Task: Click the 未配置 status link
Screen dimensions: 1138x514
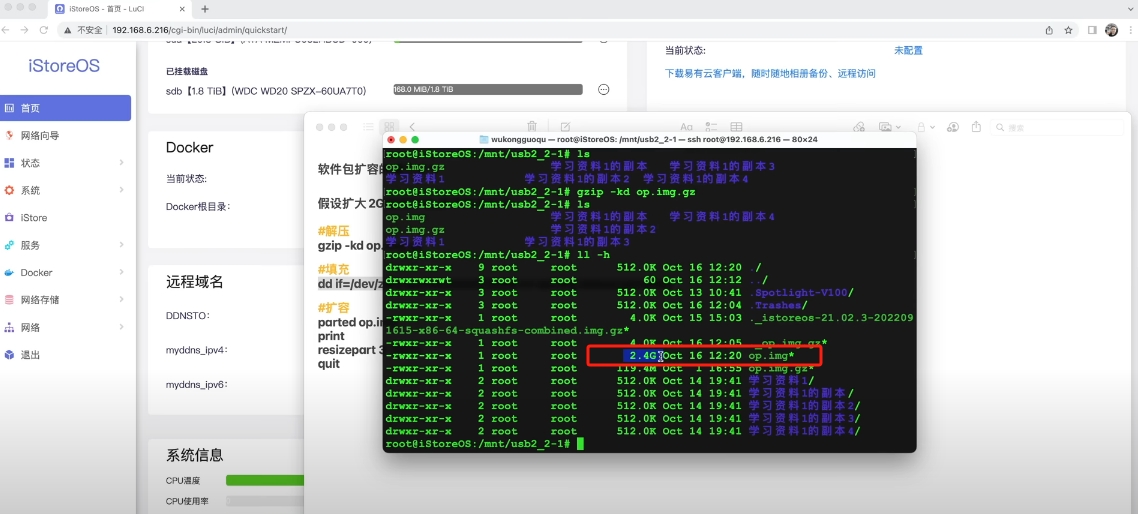Action: tap(908, 51)
